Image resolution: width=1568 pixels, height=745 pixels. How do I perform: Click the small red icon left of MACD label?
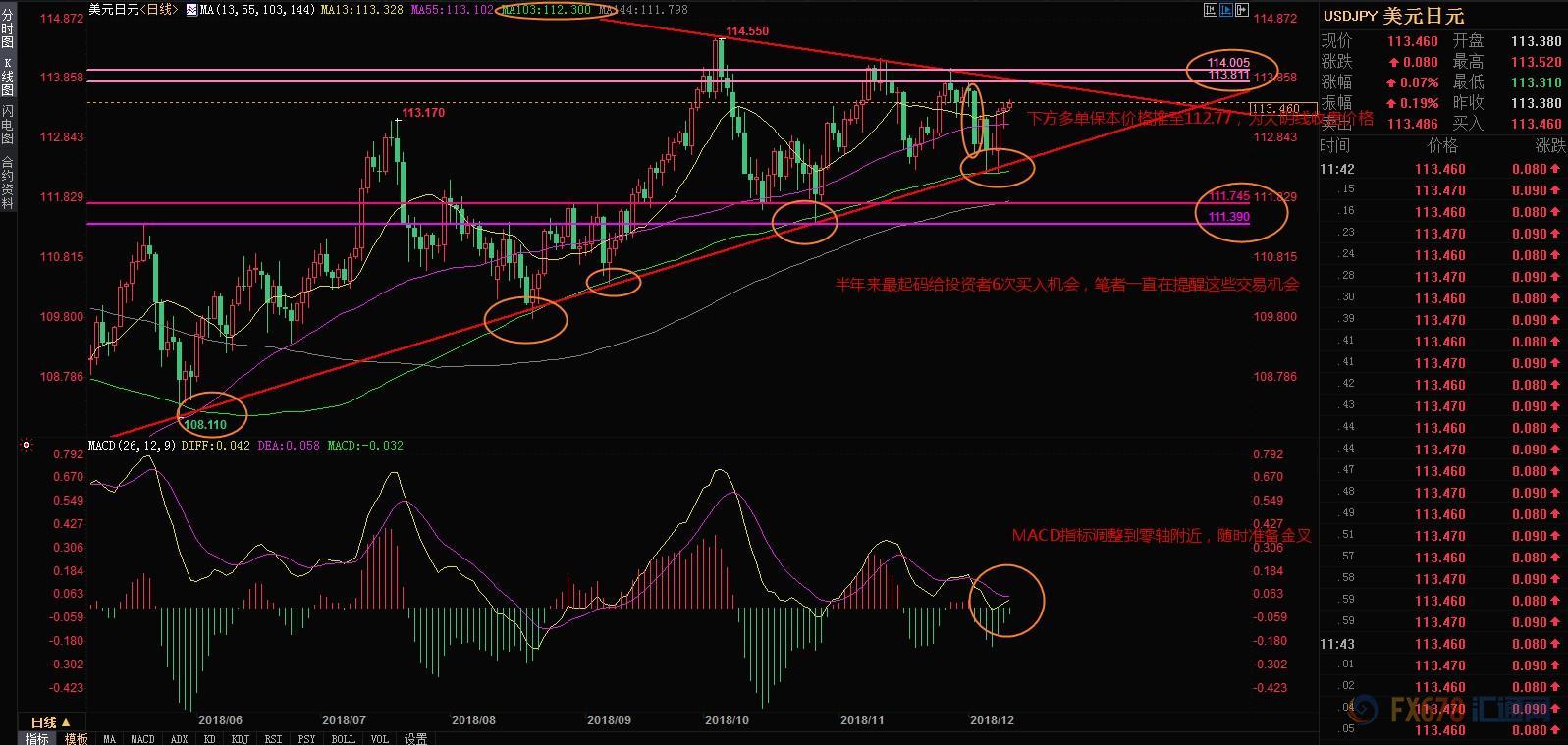coord(27,446)
